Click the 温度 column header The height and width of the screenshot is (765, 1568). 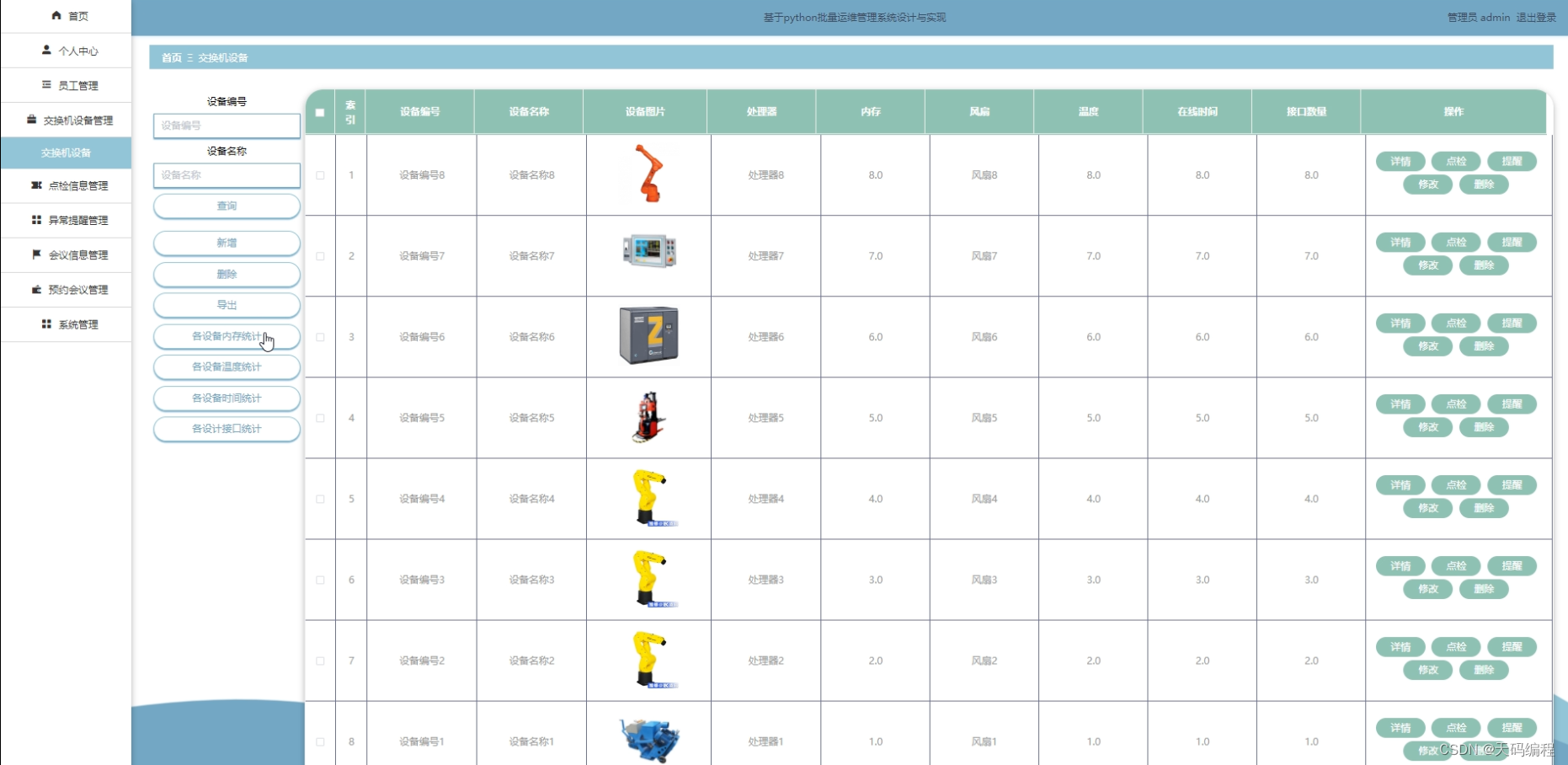click(1088, 111)
